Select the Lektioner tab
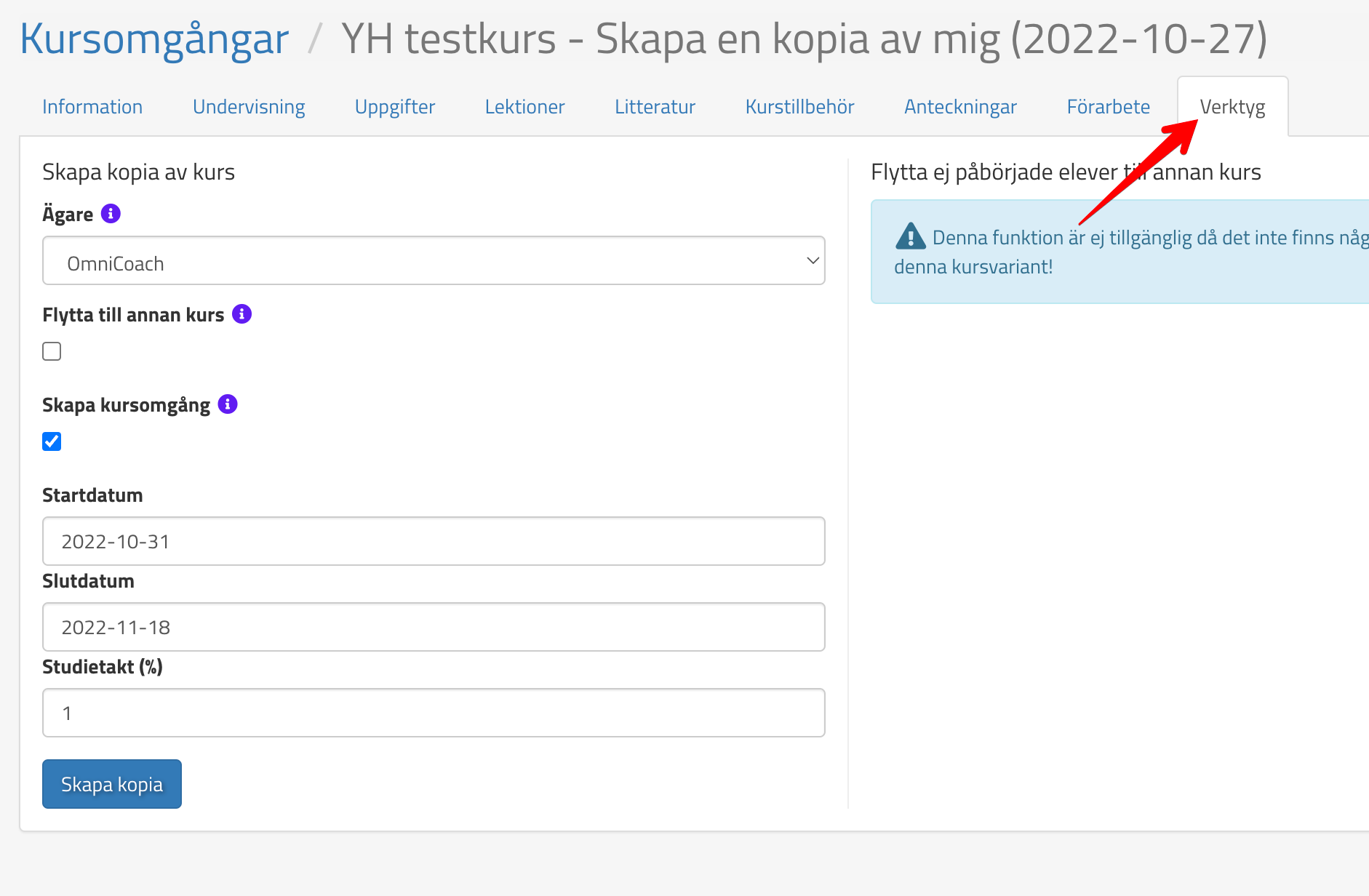The height and width of the screenshot is (896, 1369). pyautogui.click(x=524, y=107)
